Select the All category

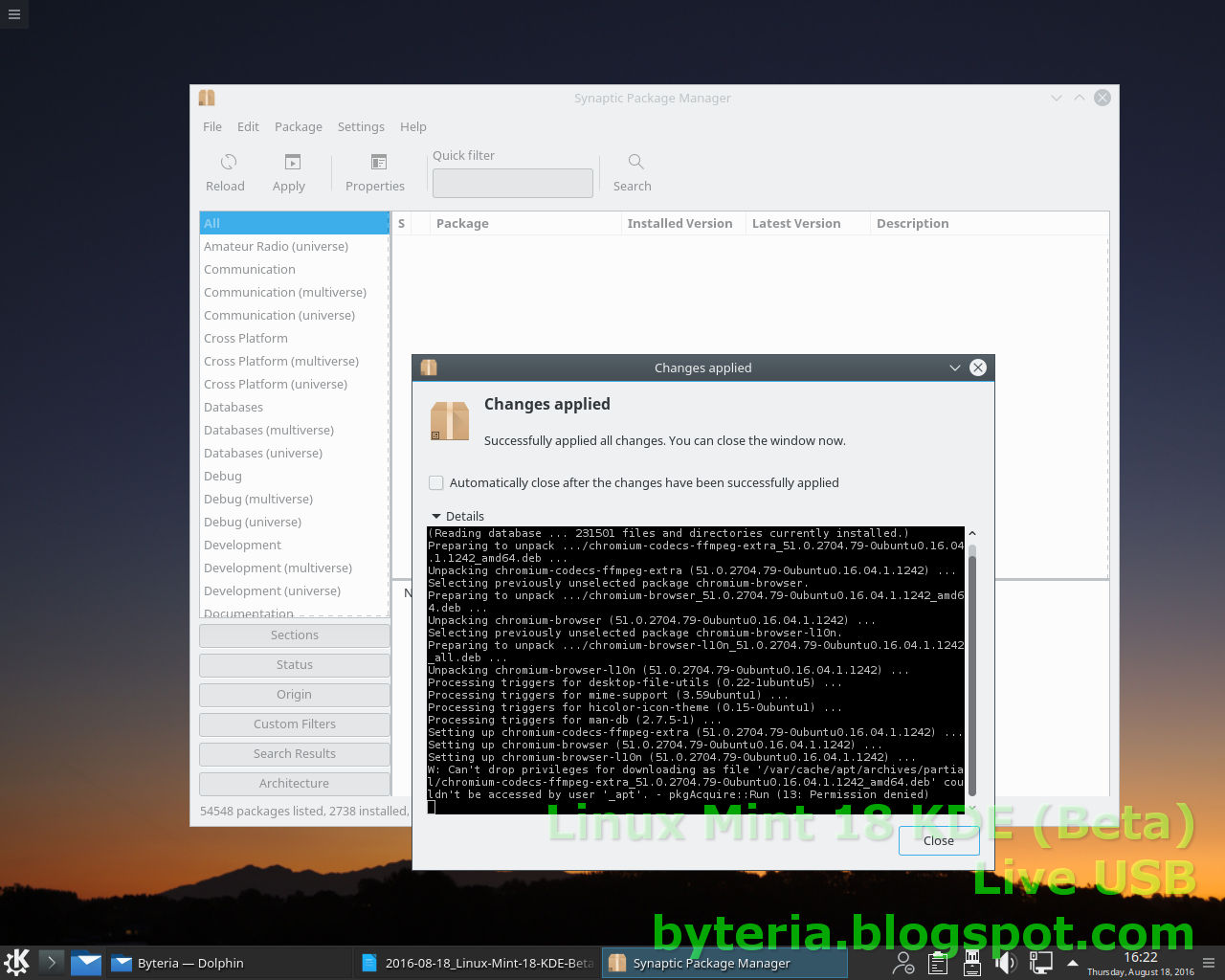click(x=294, y=223)
